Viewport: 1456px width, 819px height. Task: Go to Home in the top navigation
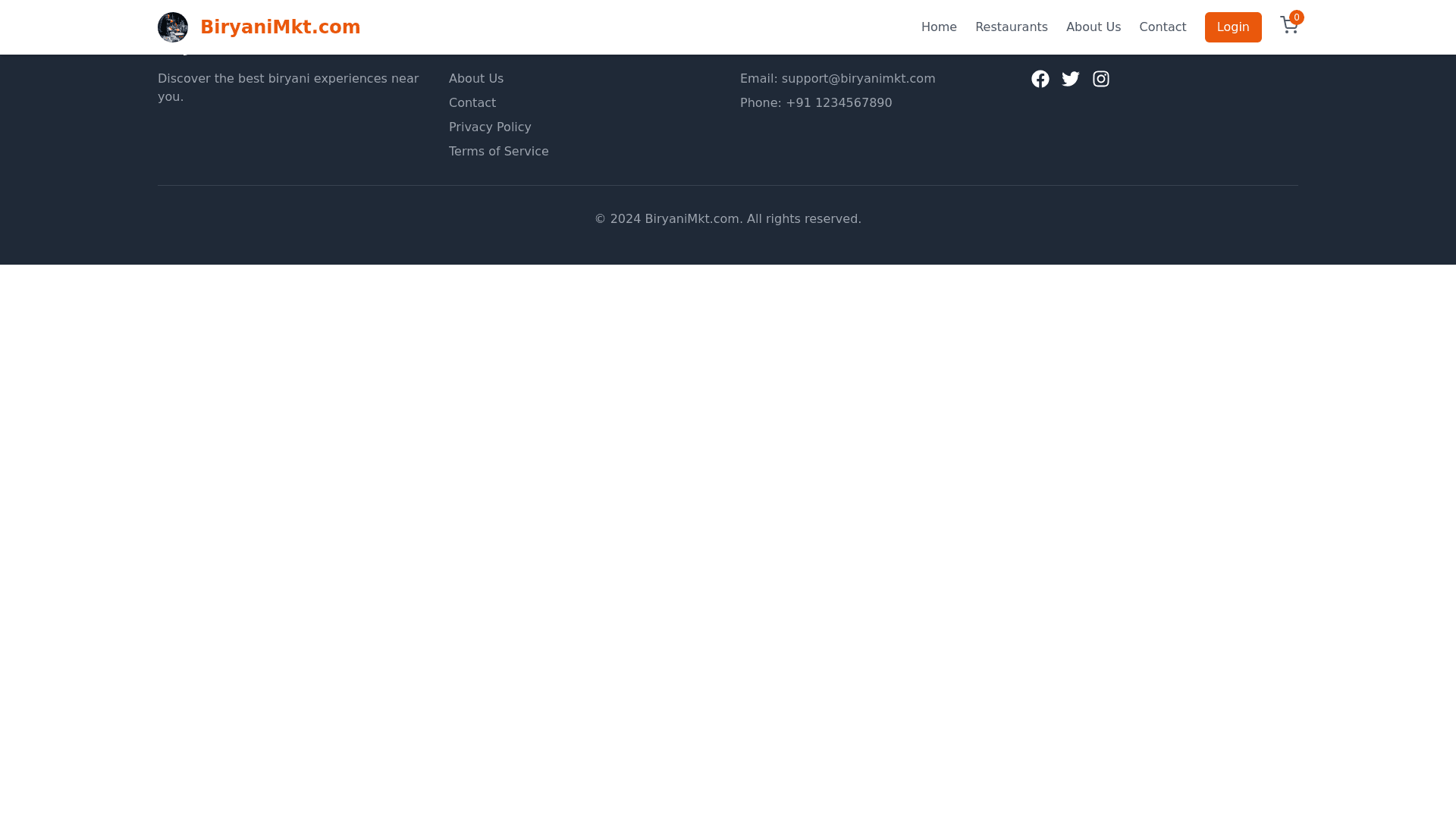click(x=939, y=27)
